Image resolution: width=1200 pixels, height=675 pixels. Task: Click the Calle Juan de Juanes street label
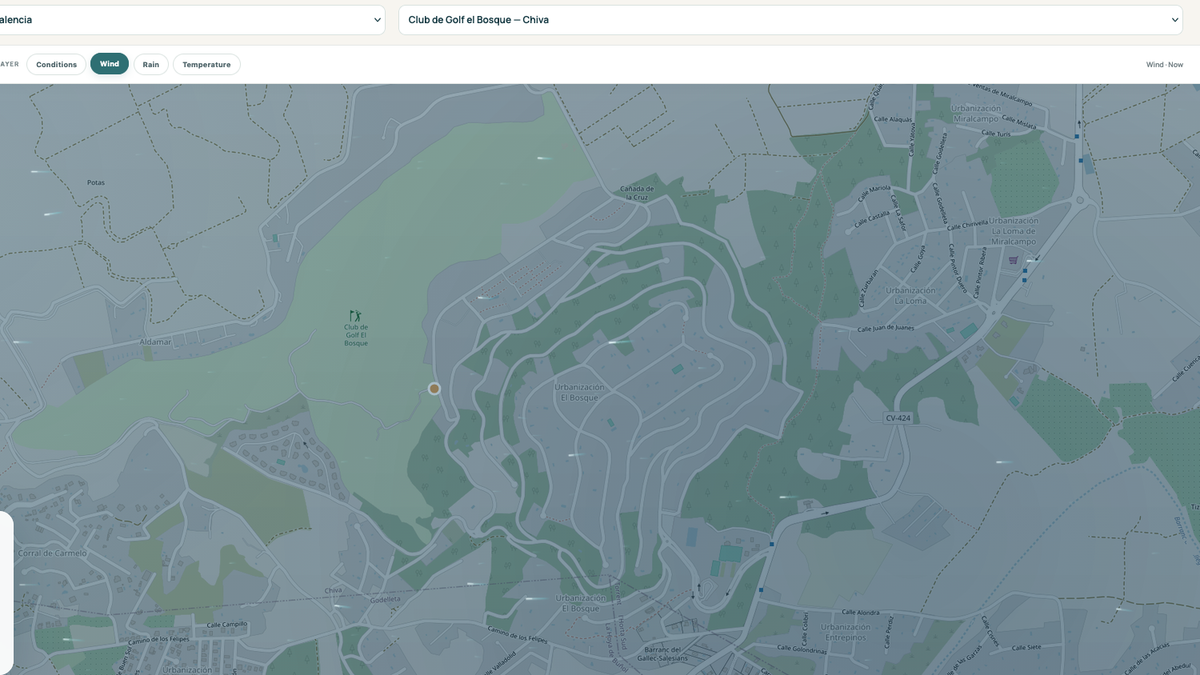[887, 327]
